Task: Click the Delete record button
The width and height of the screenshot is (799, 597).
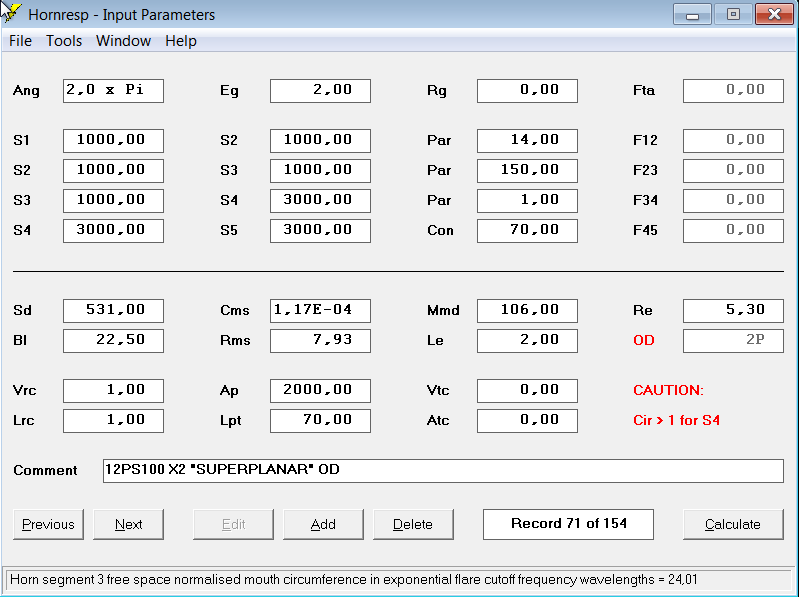Action: [x=413, y=524]
